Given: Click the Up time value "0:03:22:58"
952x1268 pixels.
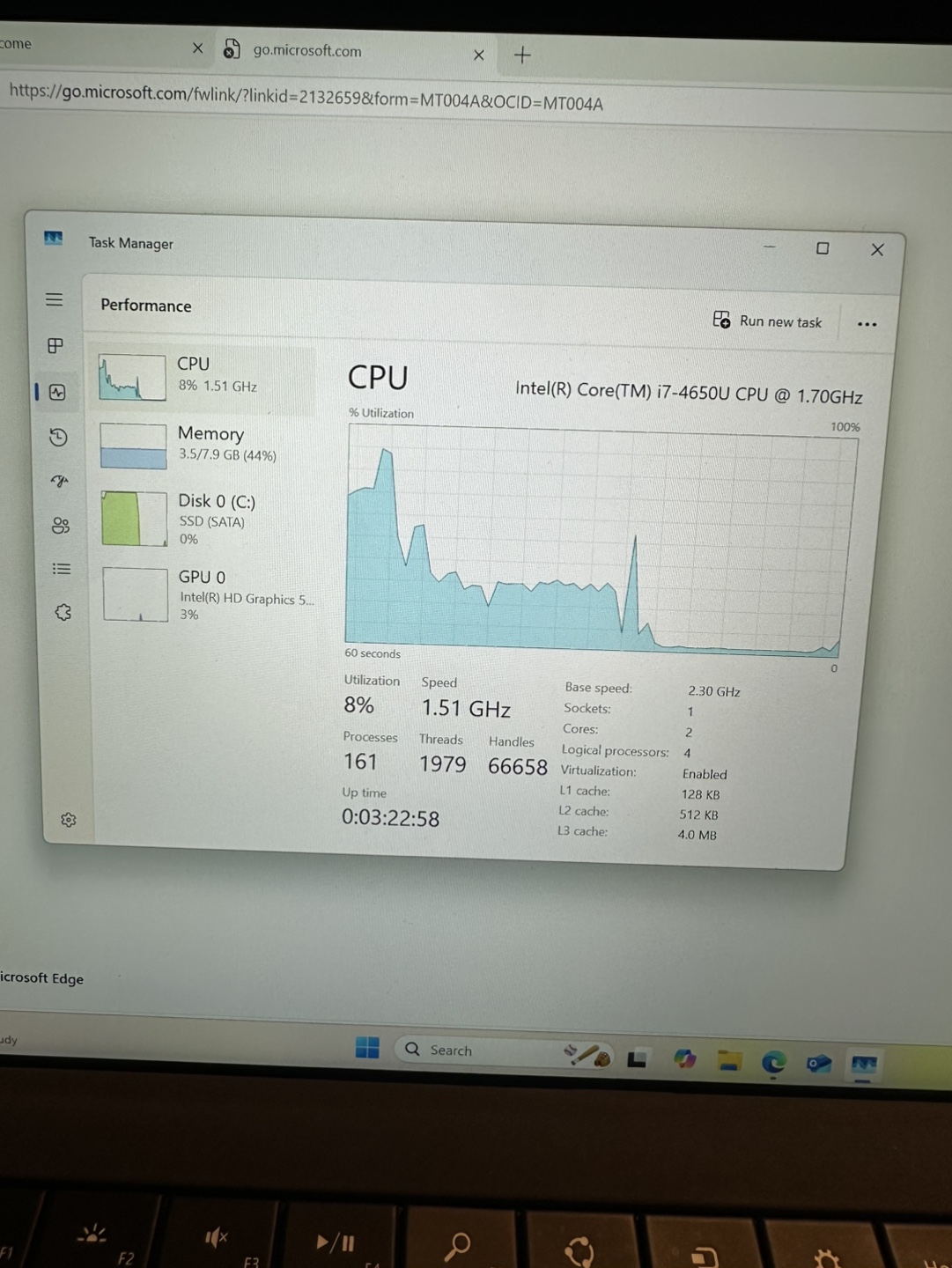Looking at the screenshot, I should coord(390,818).
